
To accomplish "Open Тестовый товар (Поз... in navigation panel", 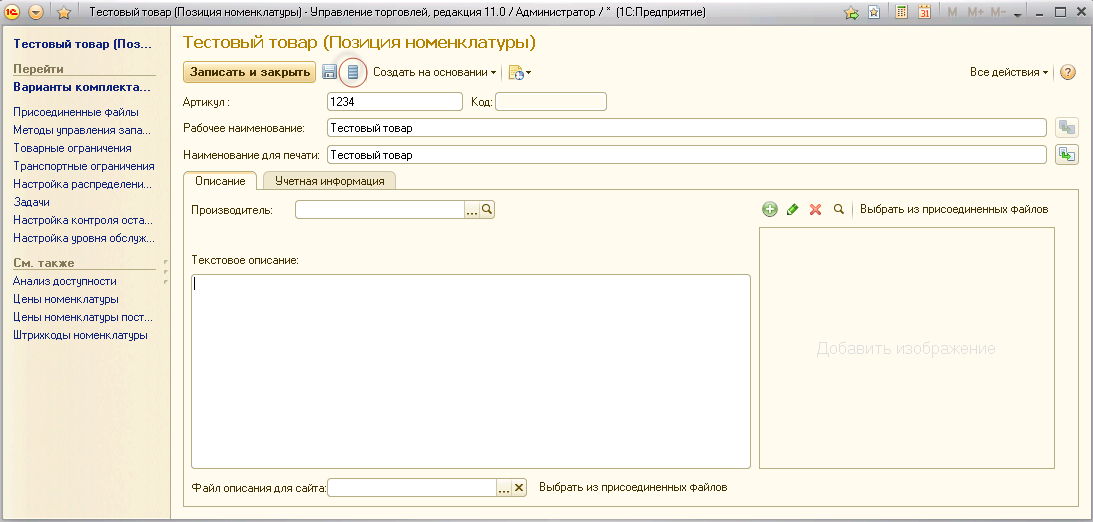I will pos(82,44).
